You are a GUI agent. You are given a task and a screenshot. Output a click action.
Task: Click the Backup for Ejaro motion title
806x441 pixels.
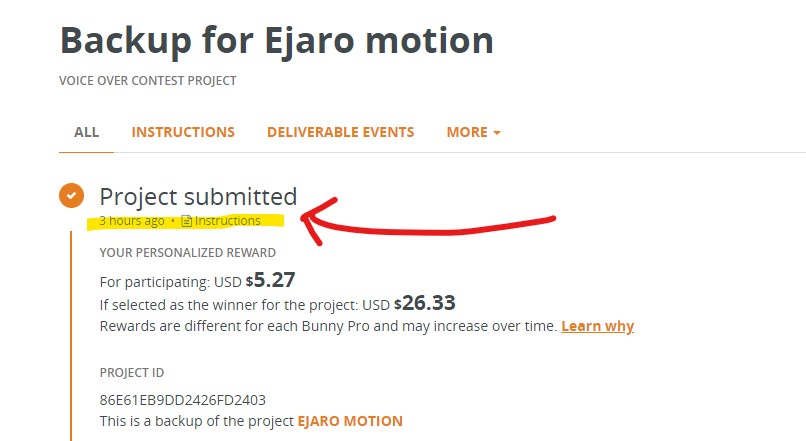[x=276, y=40]
